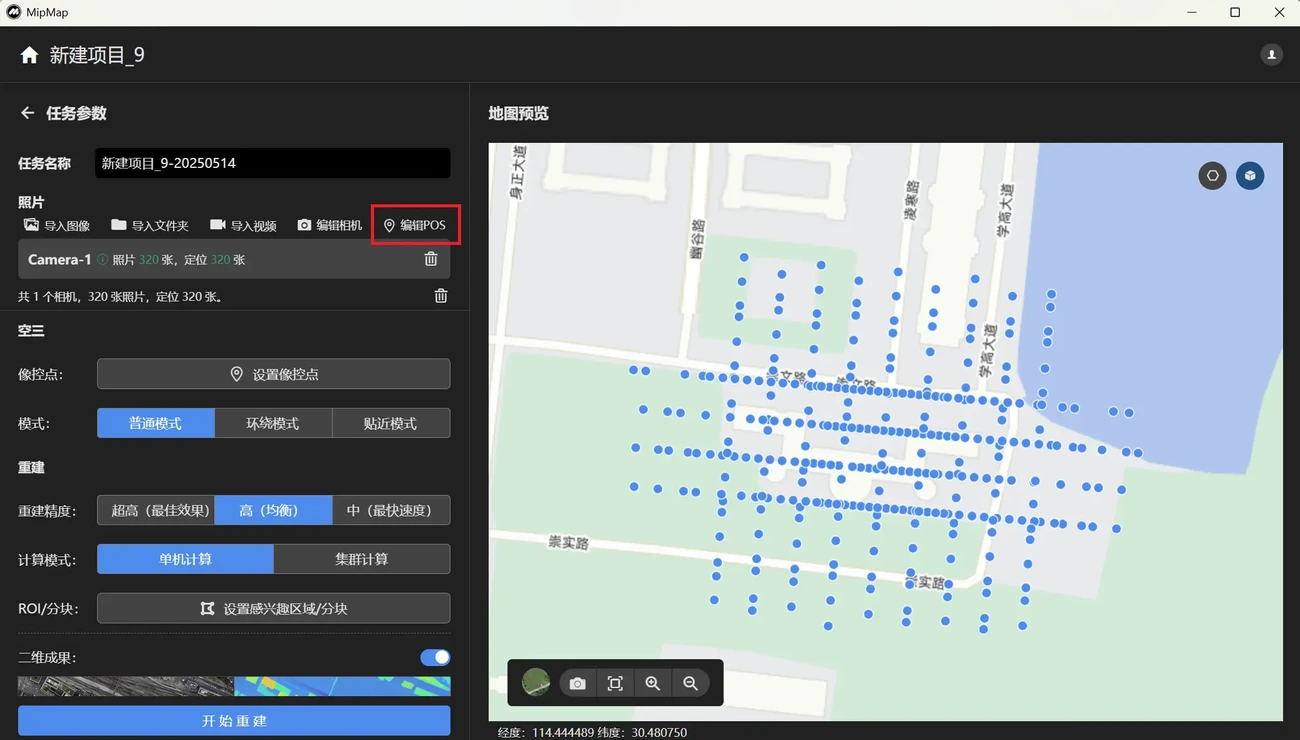The height and width of the screenshot is (740, 1300).
Task: Zoom out on the map preview
Action: pyautogui.click(x=690, y=683)
